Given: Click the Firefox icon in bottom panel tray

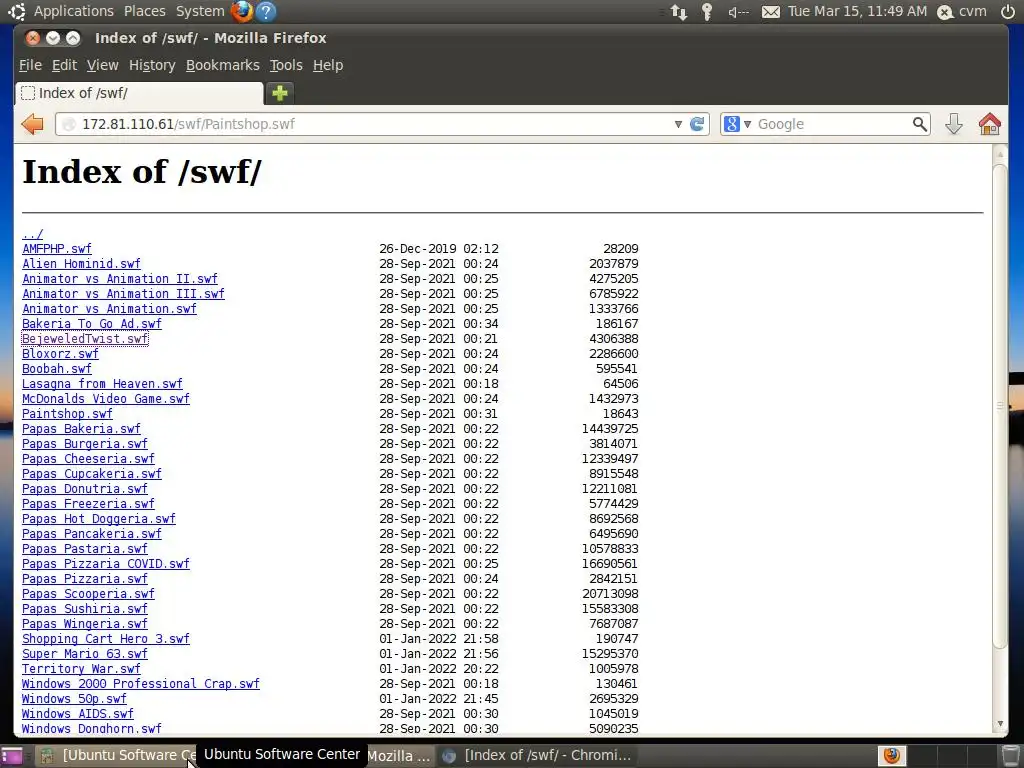Looking at the screenshot, I should click(891, 756).
